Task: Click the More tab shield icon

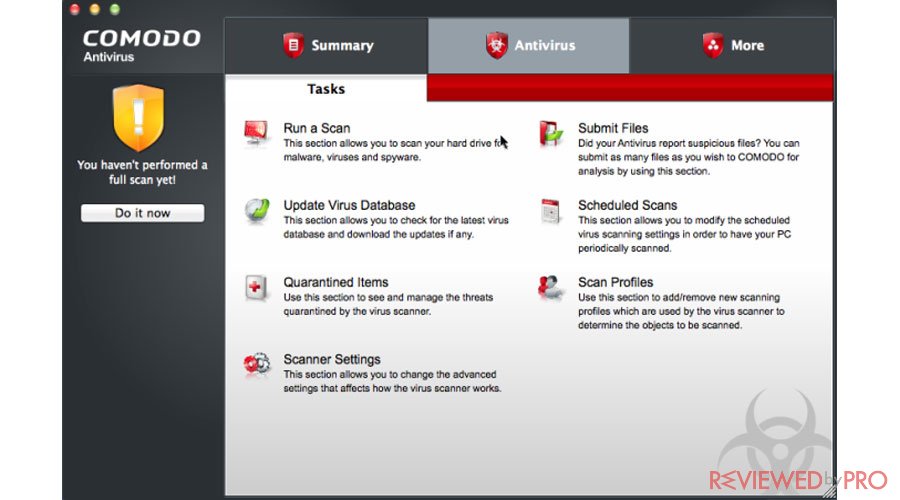Action: click(713, 45)
